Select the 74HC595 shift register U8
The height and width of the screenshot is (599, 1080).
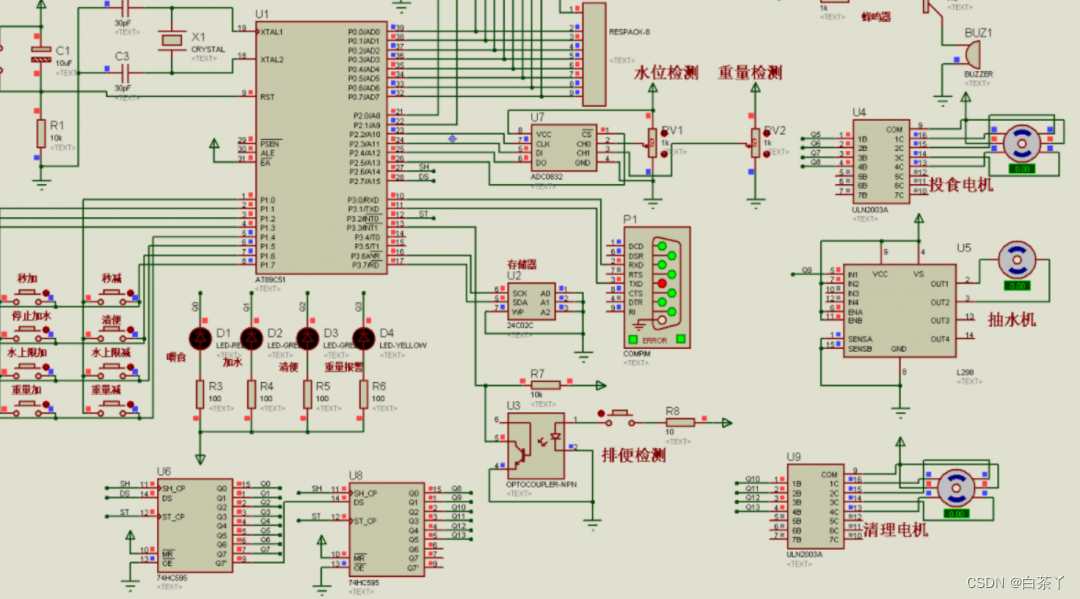tap(386, 529)
